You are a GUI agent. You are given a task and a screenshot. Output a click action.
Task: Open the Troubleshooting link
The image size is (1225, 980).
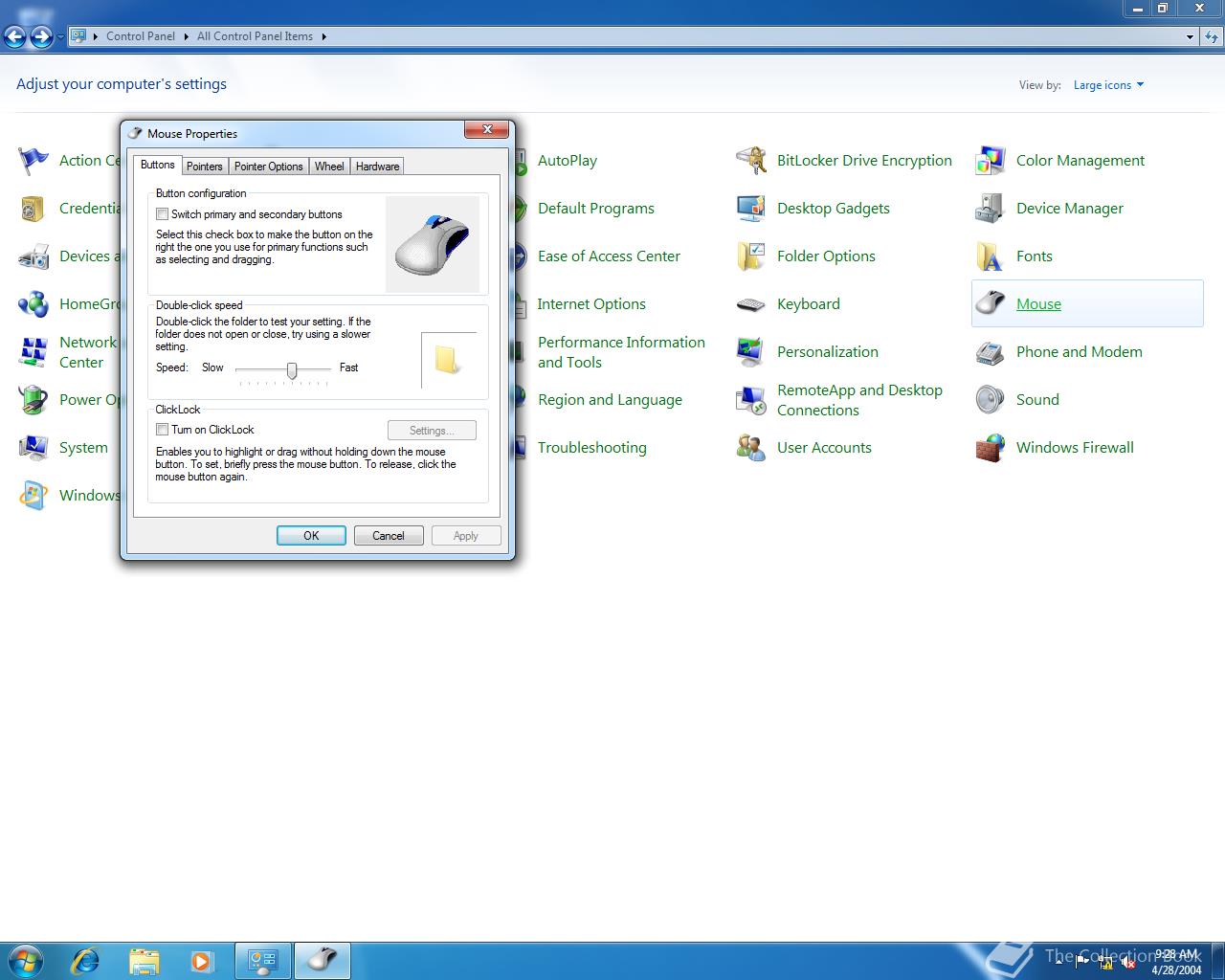[x=592, y=448]
